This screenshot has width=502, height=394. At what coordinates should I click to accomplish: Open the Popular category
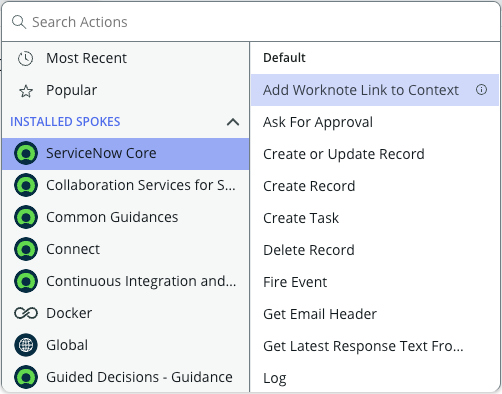[126, 90]
